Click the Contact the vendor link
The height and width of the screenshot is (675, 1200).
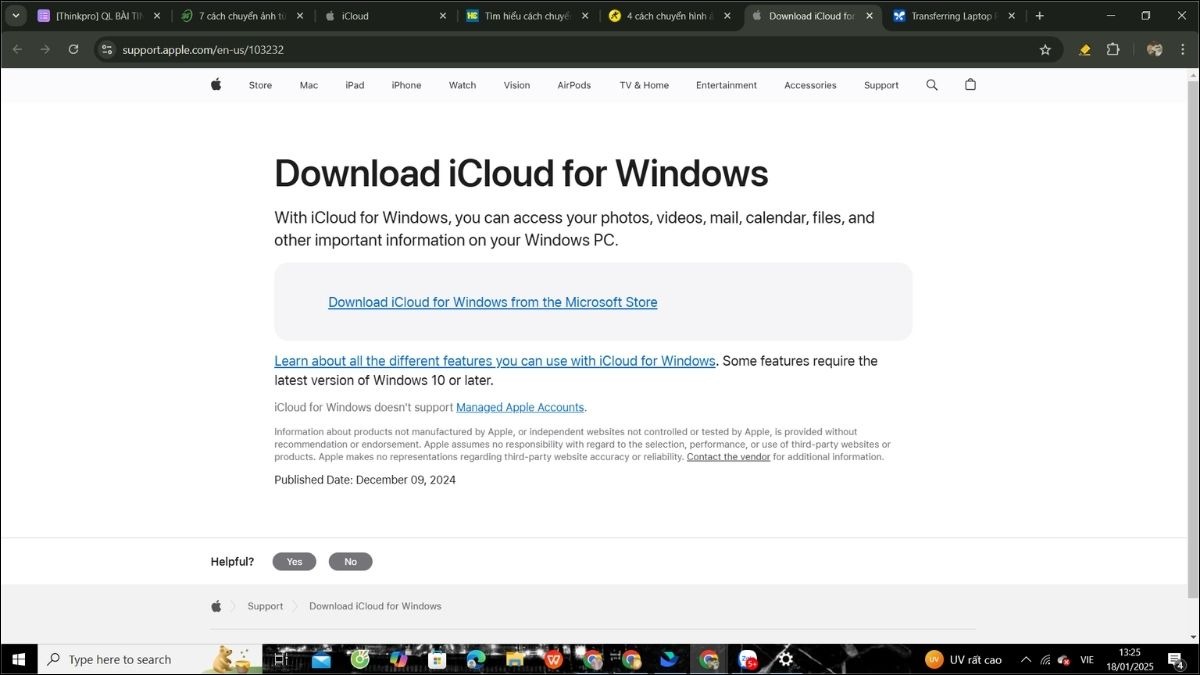[x=728, y=457]
